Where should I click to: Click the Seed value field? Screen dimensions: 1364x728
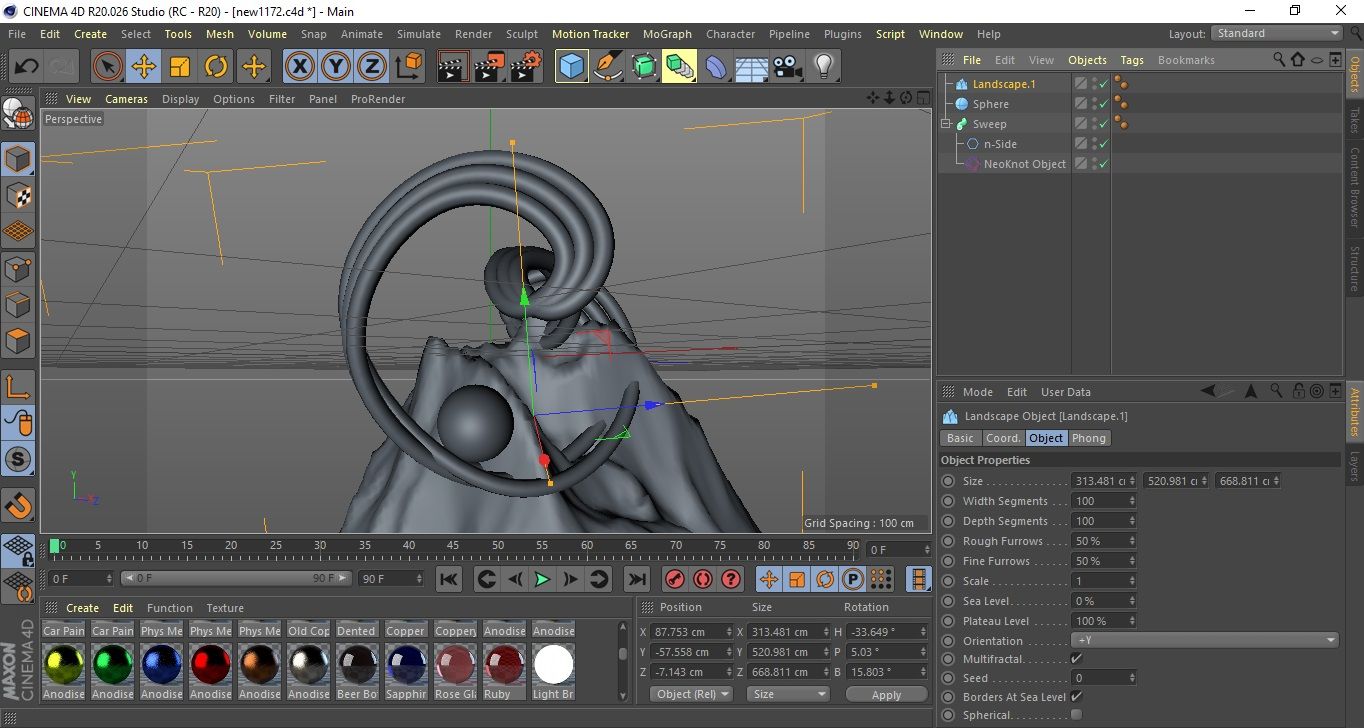point(1104,678)
